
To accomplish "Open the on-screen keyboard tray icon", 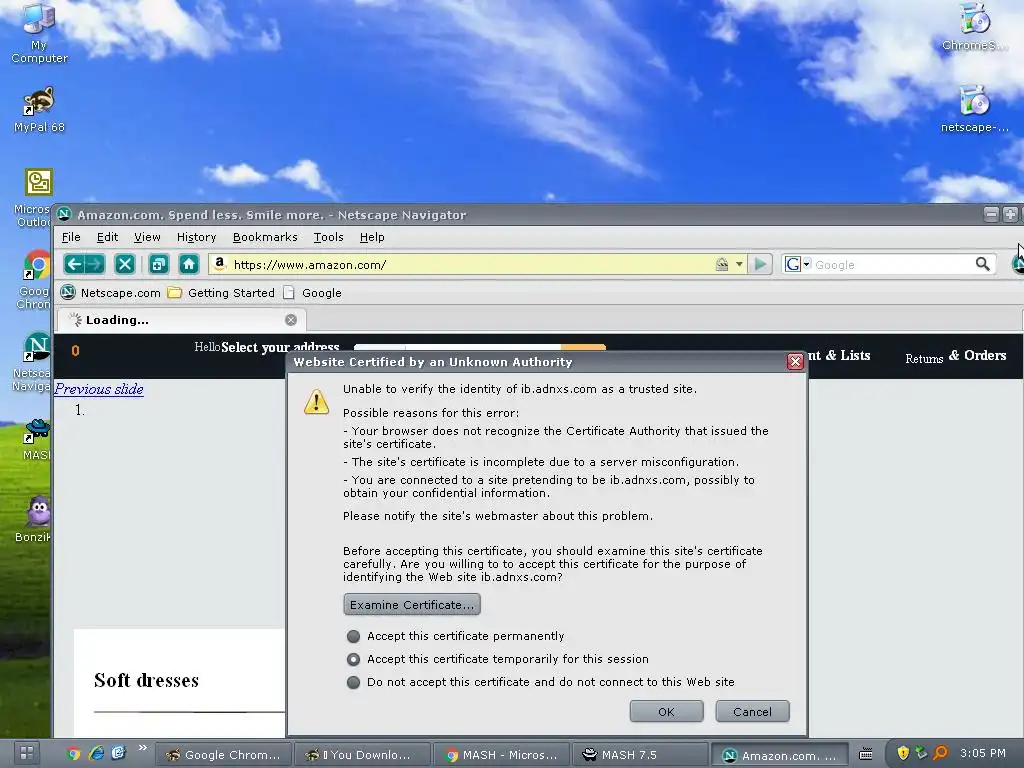I will click(865, 754).
